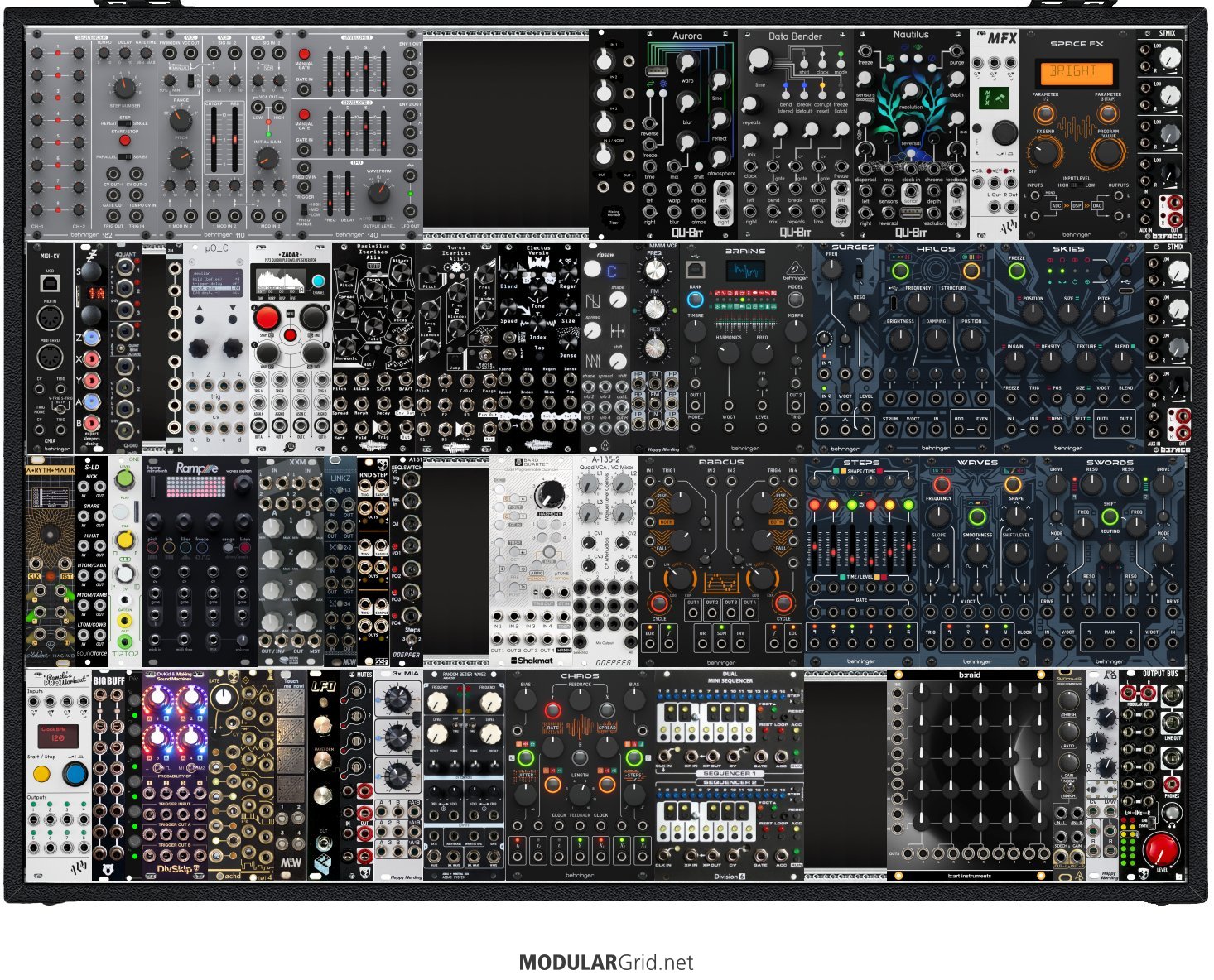Click the waveform display on Behringer Brains
Viewport: 1214px width, 980px height.
(745, 271)
